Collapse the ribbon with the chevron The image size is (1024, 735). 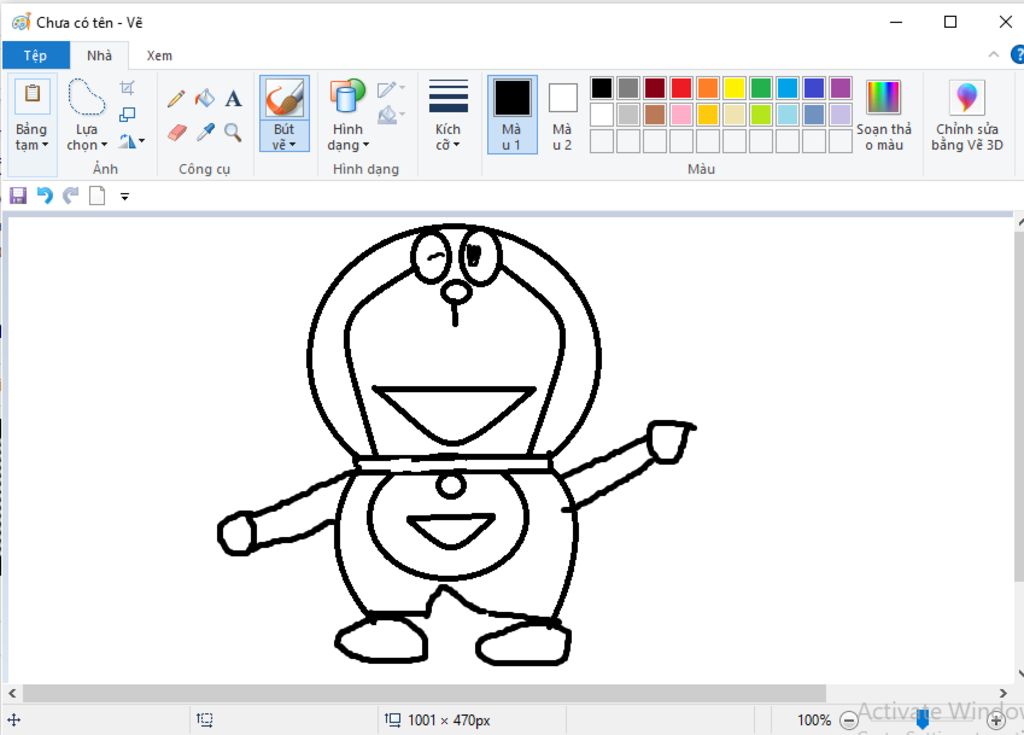pos(993,55)
